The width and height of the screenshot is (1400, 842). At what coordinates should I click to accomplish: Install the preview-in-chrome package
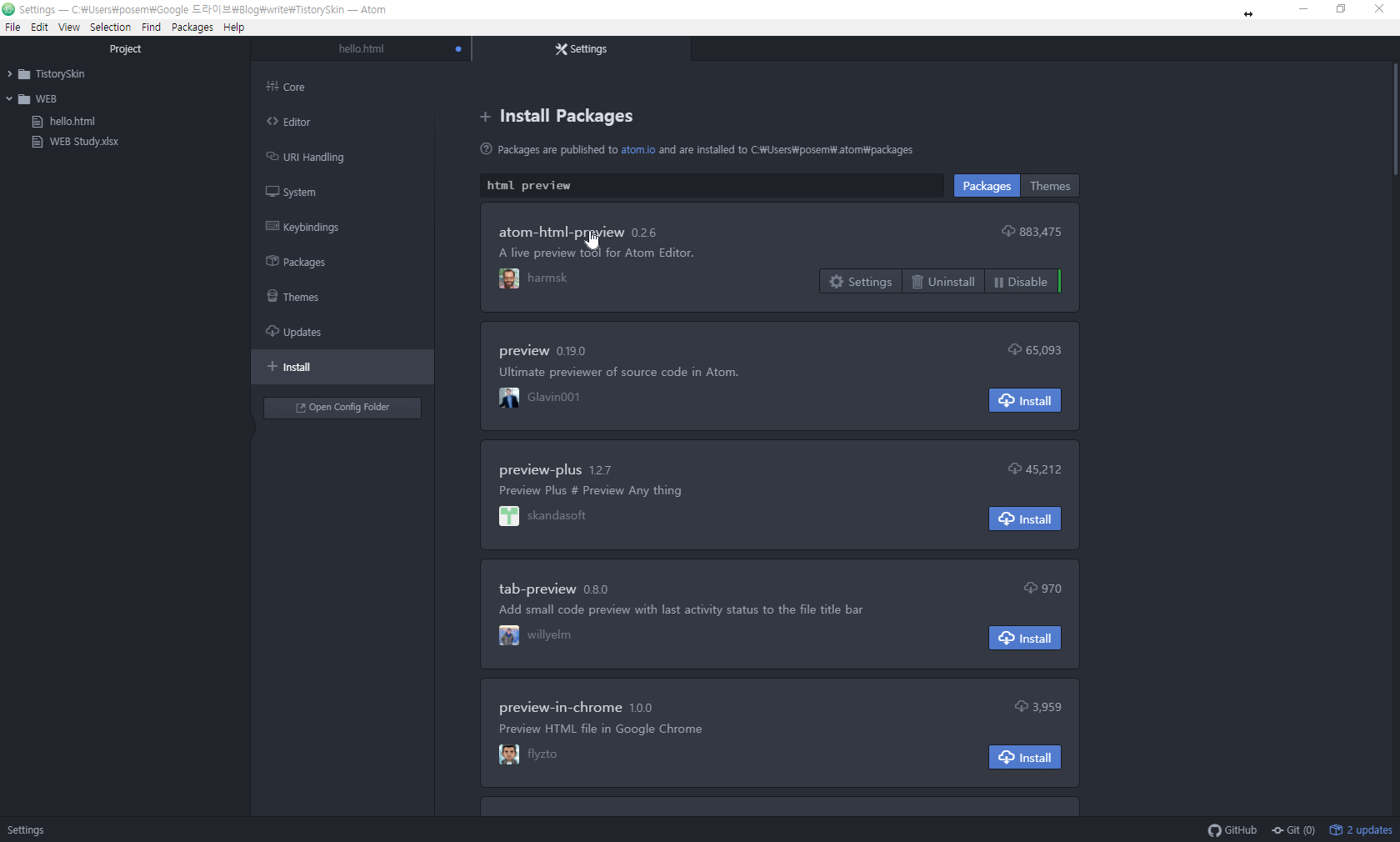point(1025,758)
